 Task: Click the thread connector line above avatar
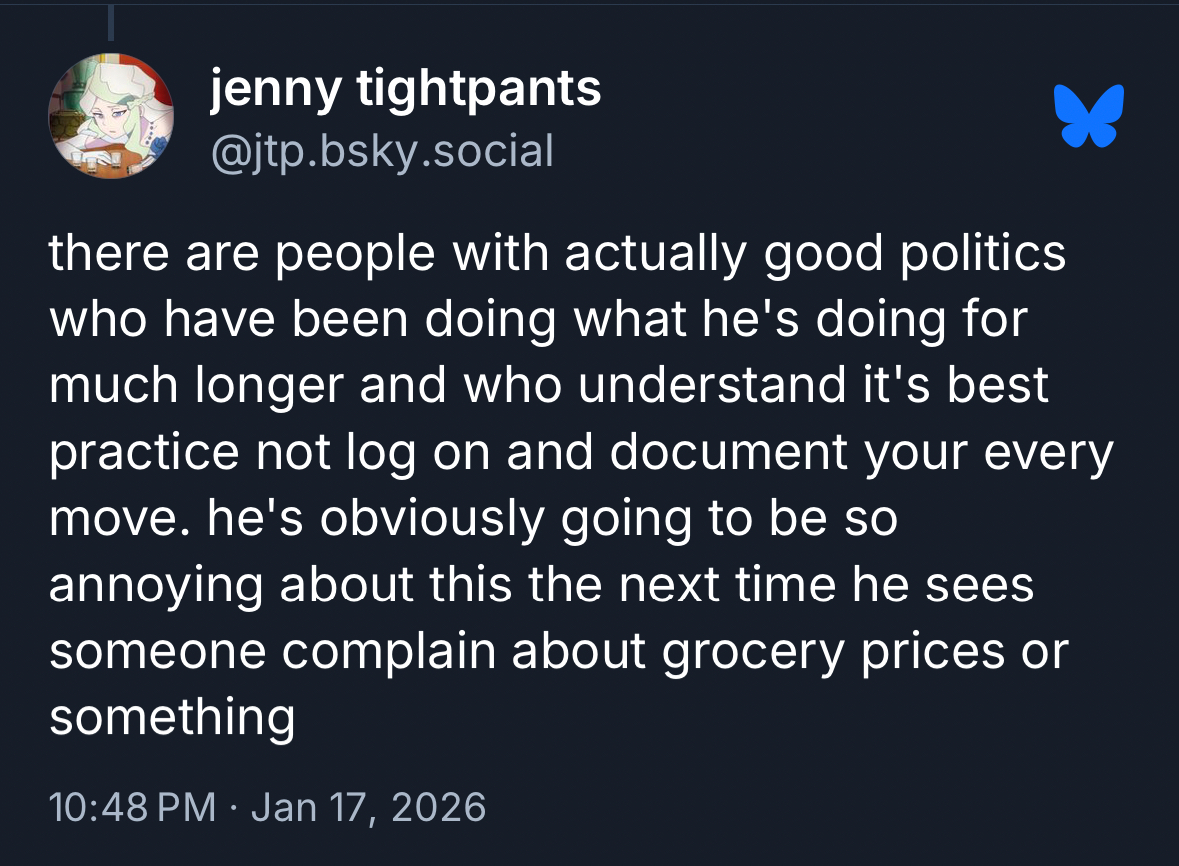pyautogui.click(x=111, y=24)
